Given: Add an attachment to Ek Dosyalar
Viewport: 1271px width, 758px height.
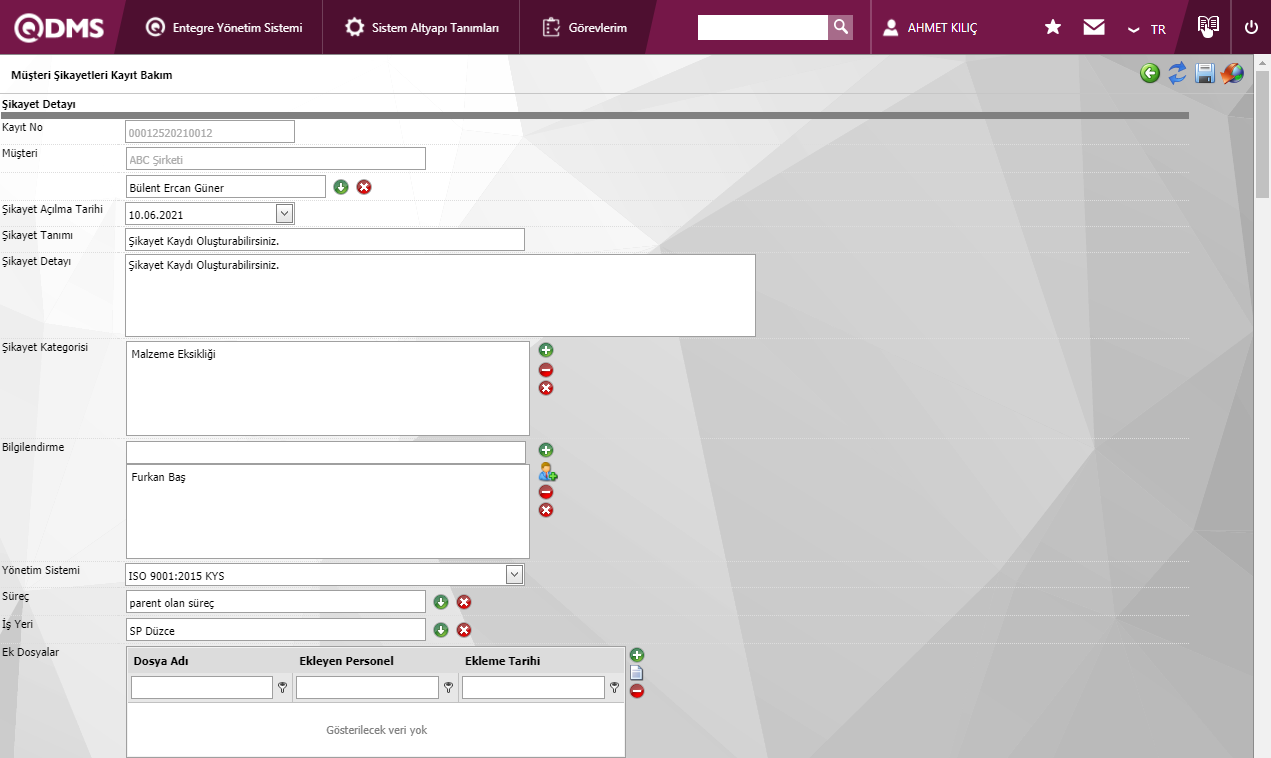Looking at the screenshot, I should pyautogui.click(x=637, y=655).
